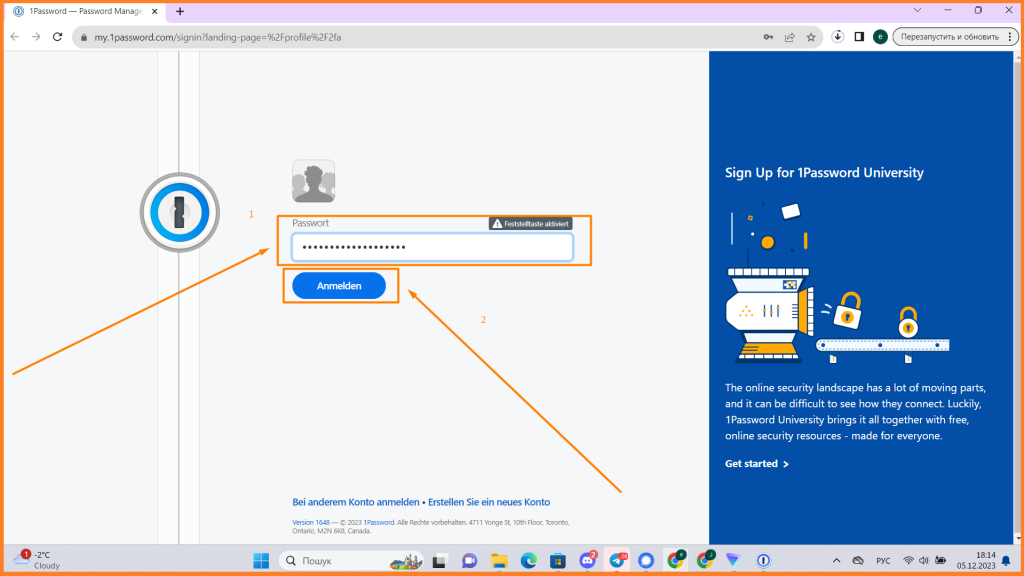Image resolution: width=1024 pixels, height=576 pixels.
Task: Click the 1Password logo emblem on the page
Action: click(179, 211)
